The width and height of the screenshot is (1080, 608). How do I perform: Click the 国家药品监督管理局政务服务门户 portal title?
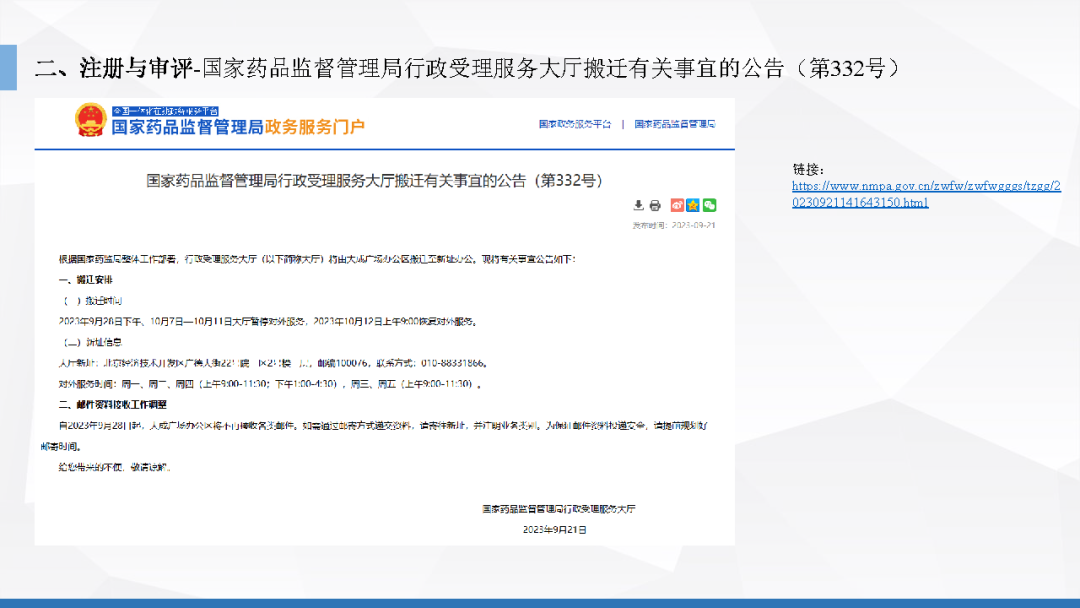click(x=237, y=127)
